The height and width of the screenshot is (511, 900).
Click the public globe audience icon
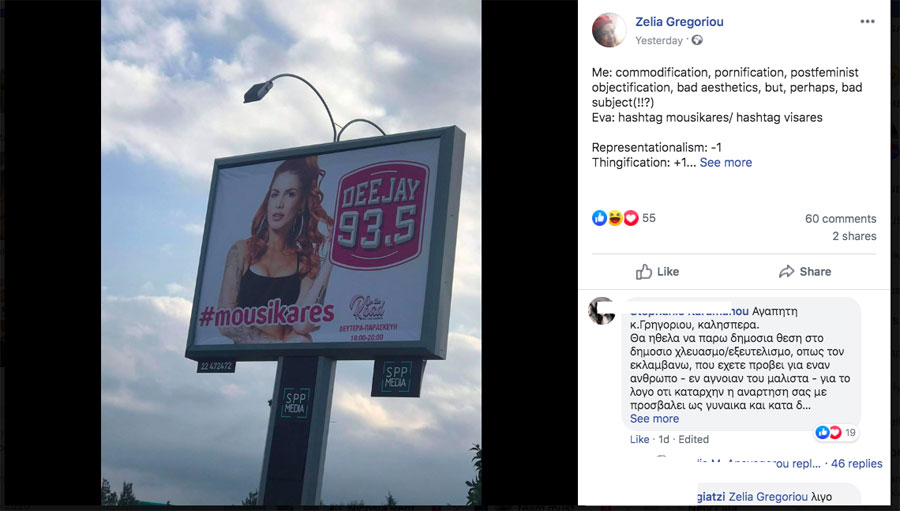coord(697,40)
